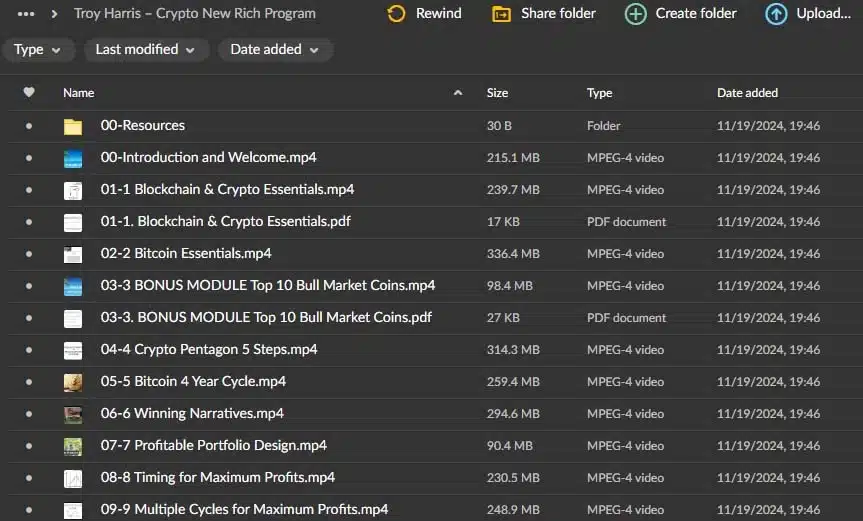Toggle favorite dot for 01-1 Blockchain & Crypto Essentials.mp4
863x521 pixels.
point(29,190)
